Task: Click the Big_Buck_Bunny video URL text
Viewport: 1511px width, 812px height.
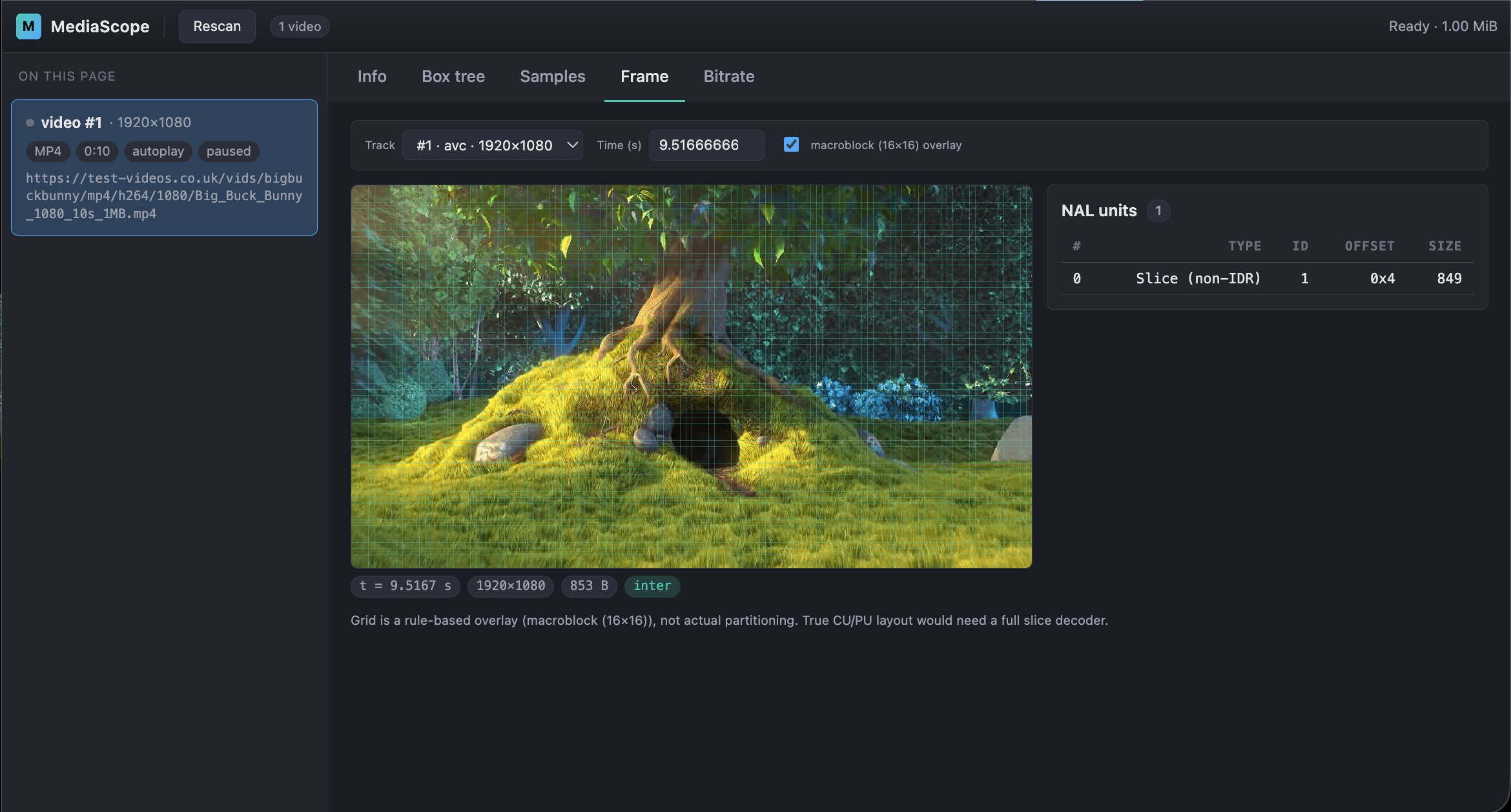Action: tap(164, 196)
